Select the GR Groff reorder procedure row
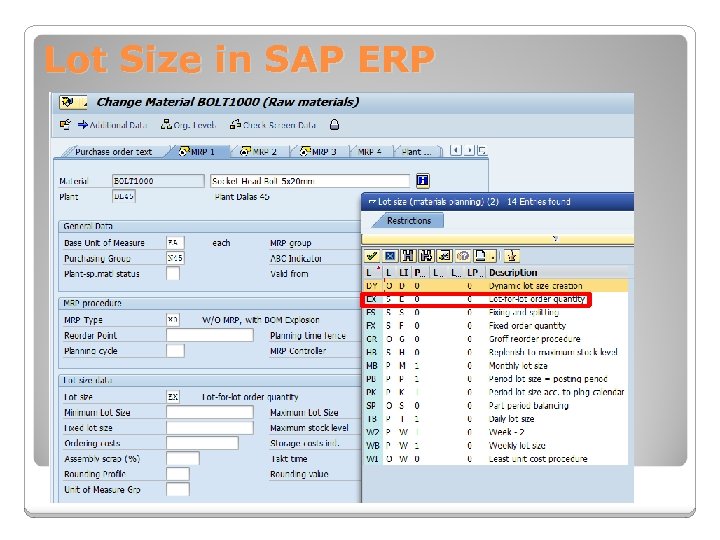 pyautogui.click(x=495, y=339)
